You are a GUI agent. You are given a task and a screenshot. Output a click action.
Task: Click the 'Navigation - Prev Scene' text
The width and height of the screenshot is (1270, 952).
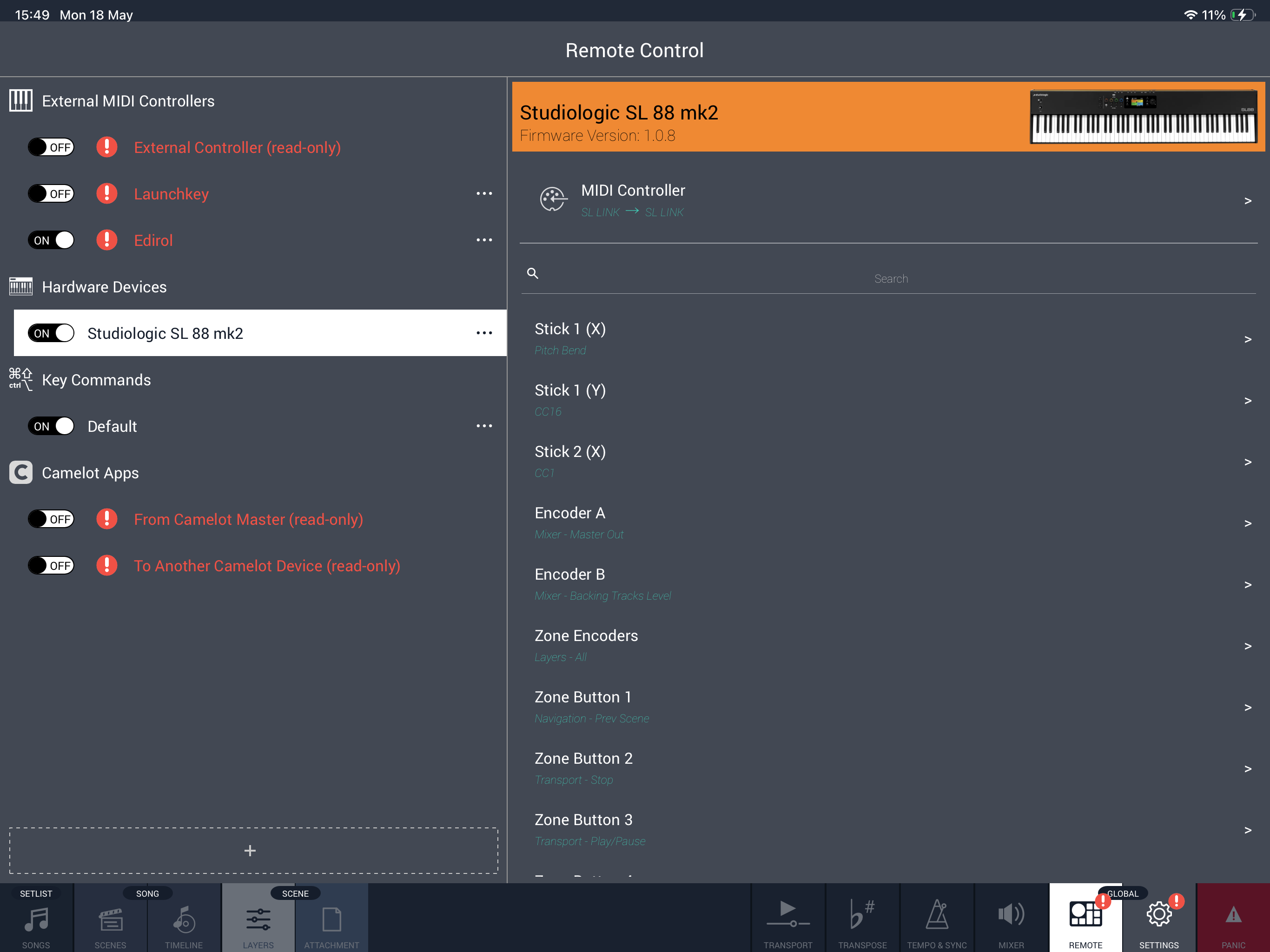tap(591, 719)
